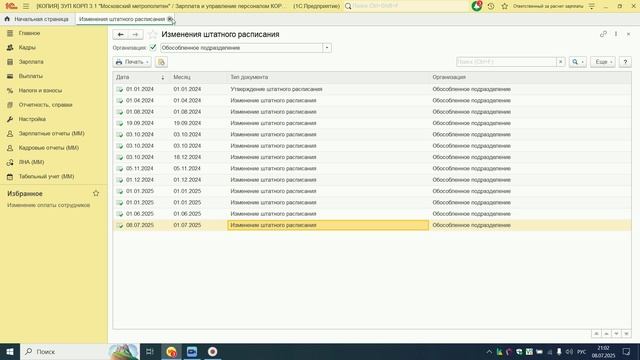Select the row dated 05.11.2024
Viewport: 640px width, 360px height.
tap(372, 169)
